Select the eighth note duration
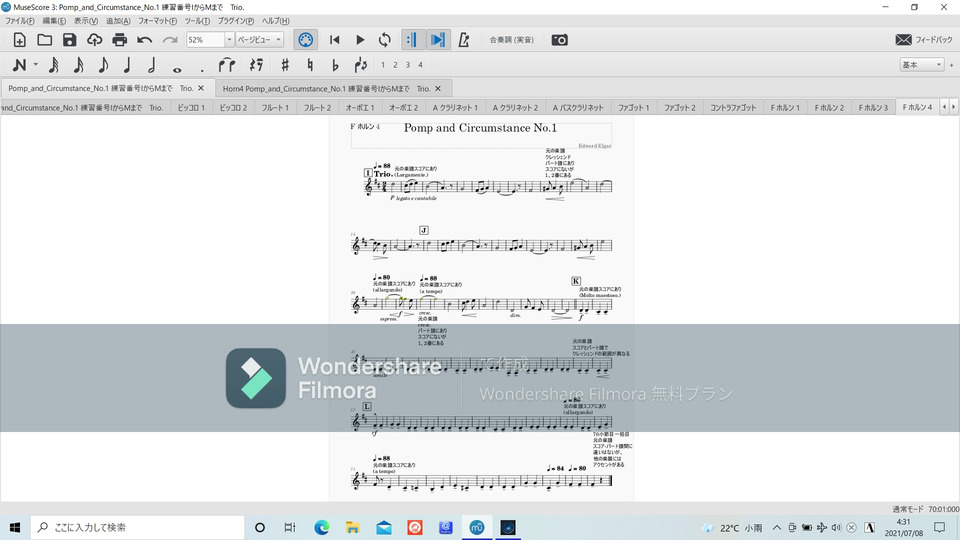This screenshot has width=960, height=540. (103, 64)
